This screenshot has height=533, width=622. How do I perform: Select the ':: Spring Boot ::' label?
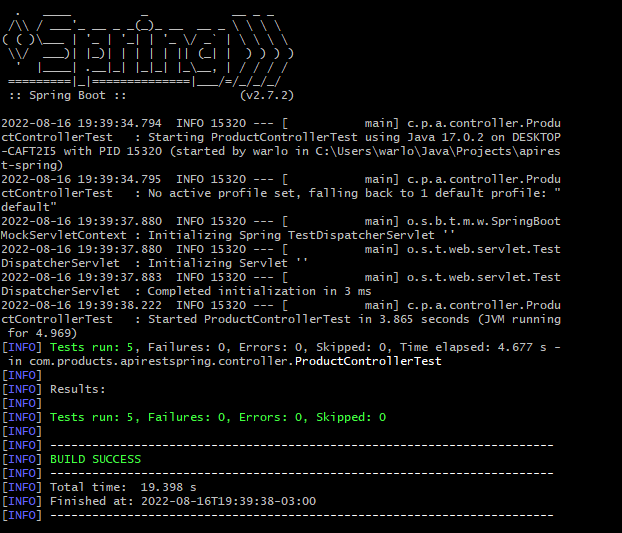[68, 96]
